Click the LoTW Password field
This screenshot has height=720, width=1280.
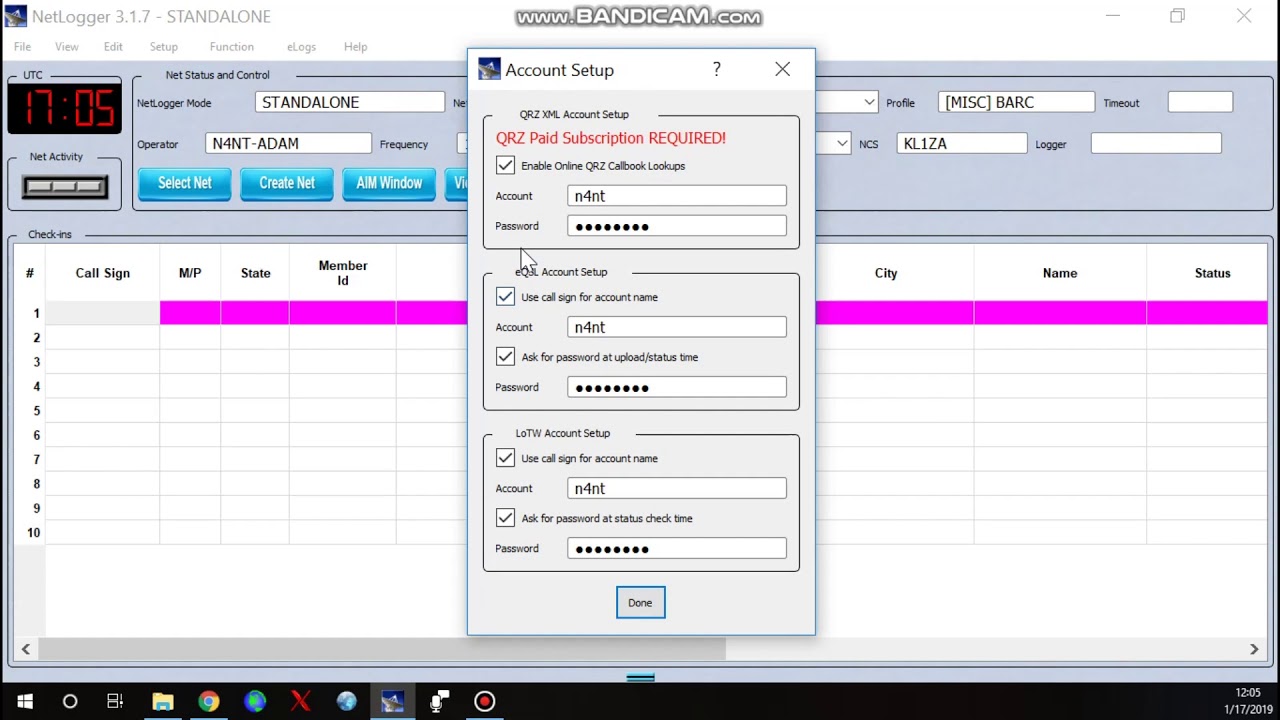click(x=677, y=548)
